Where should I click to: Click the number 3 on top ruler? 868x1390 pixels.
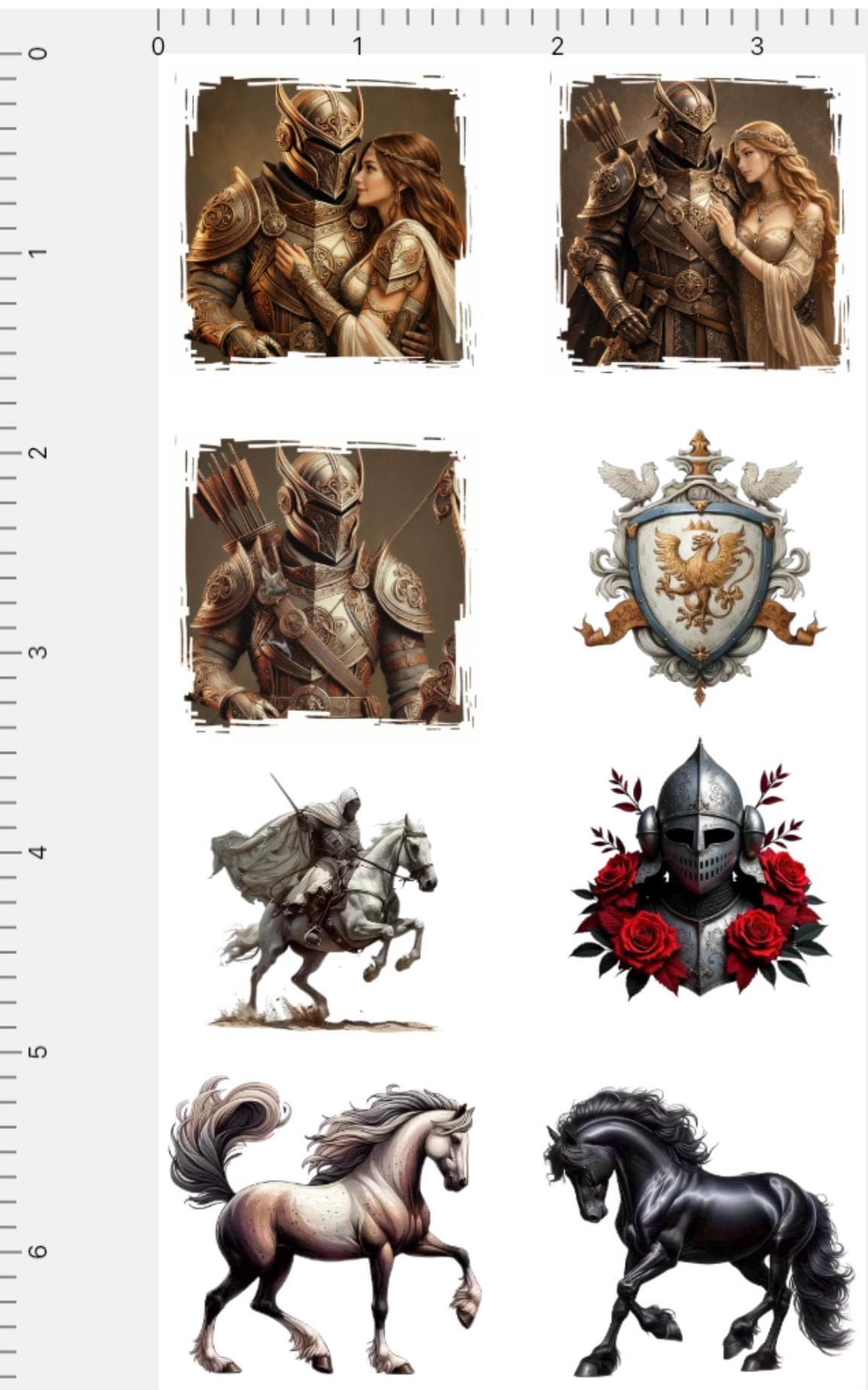pos(757,47)
